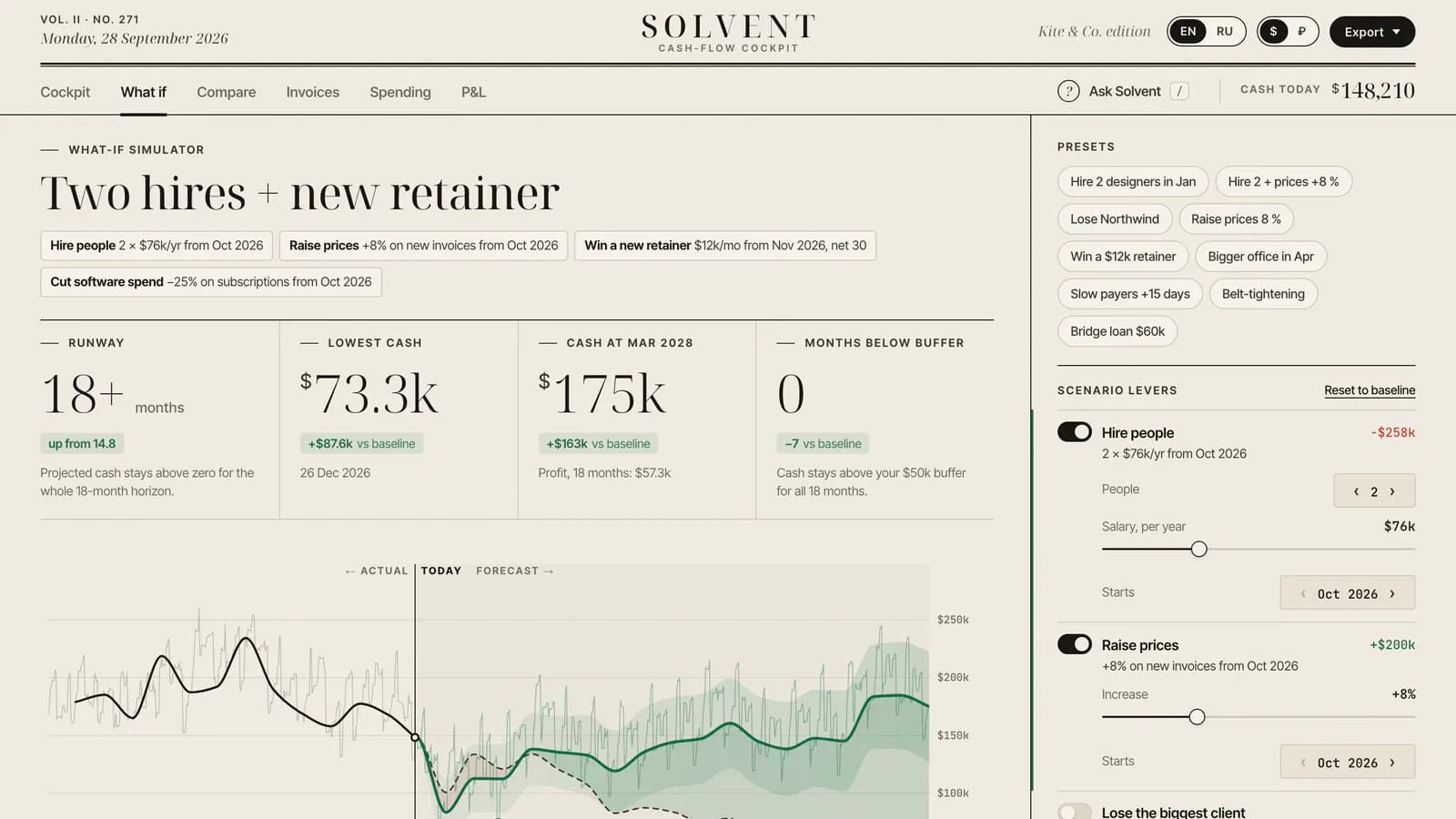This screenshot has height=819, width=1456.
Task: Decrease People count with left chevron
Action: coord(1356,491)
